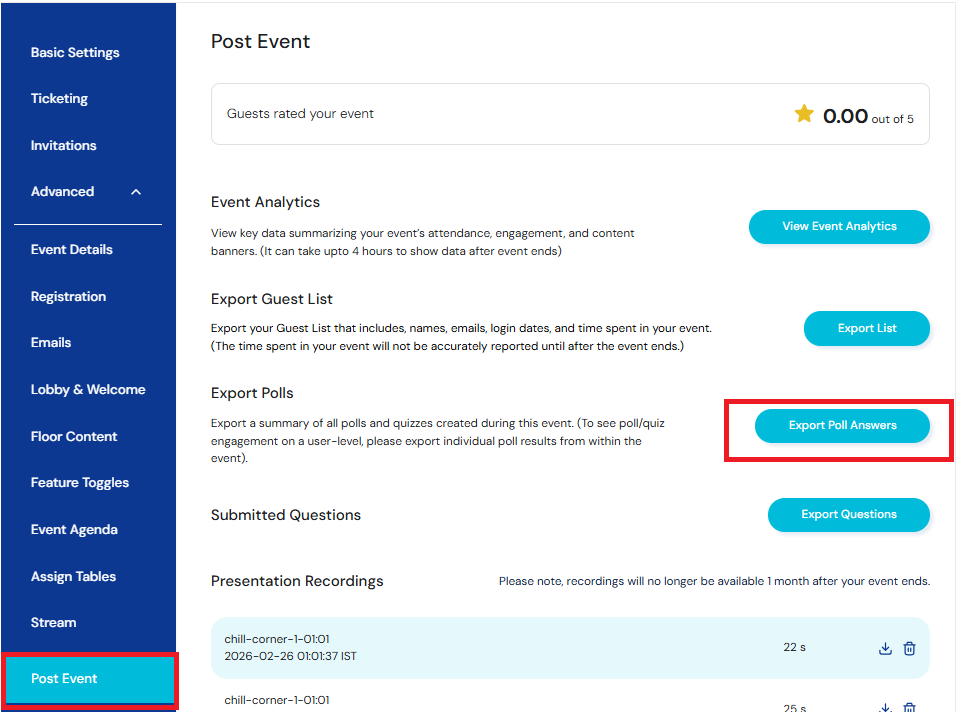Open Basic Settings in sidebar
Screen dimensions: 956x712
pos(75,52)
